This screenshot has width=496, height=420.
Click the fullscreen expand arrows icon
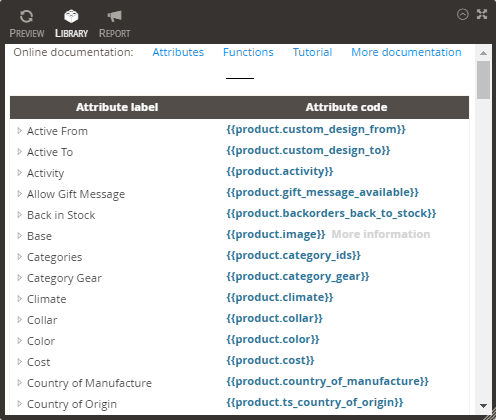pos(482,14)
